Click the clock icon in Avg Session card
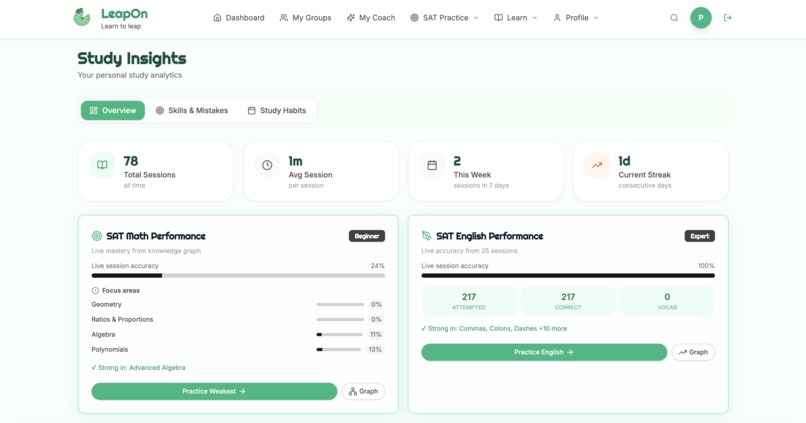This screenshot has height=423, width=806. pyautogui.click(x=267, y=165)
